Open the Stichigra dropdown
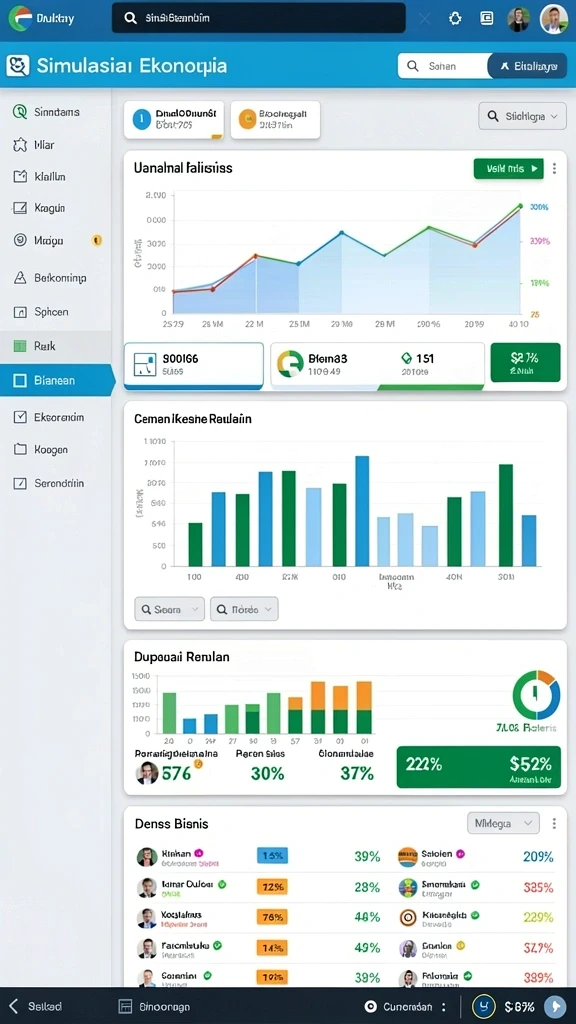 click(x=522, y=117)
